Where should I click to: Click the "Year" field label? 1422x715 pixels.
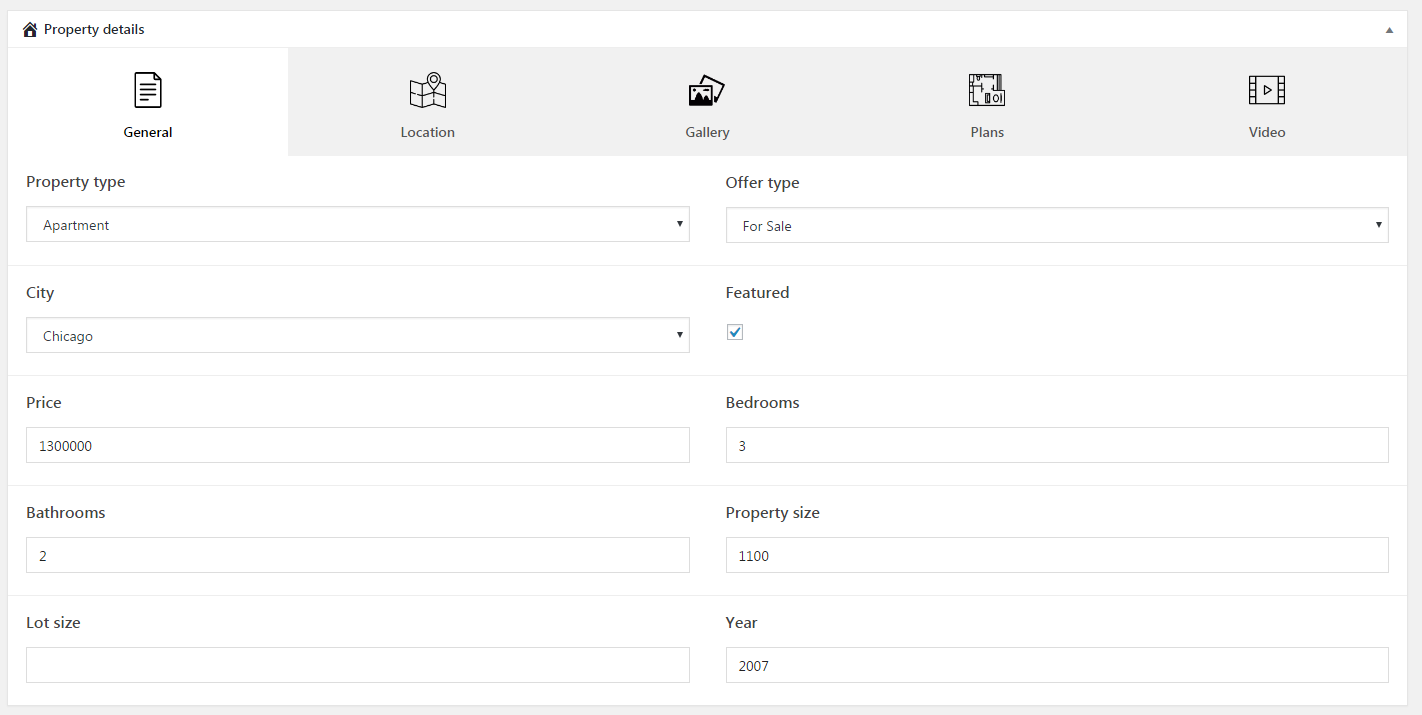click(x=742, y=623)
